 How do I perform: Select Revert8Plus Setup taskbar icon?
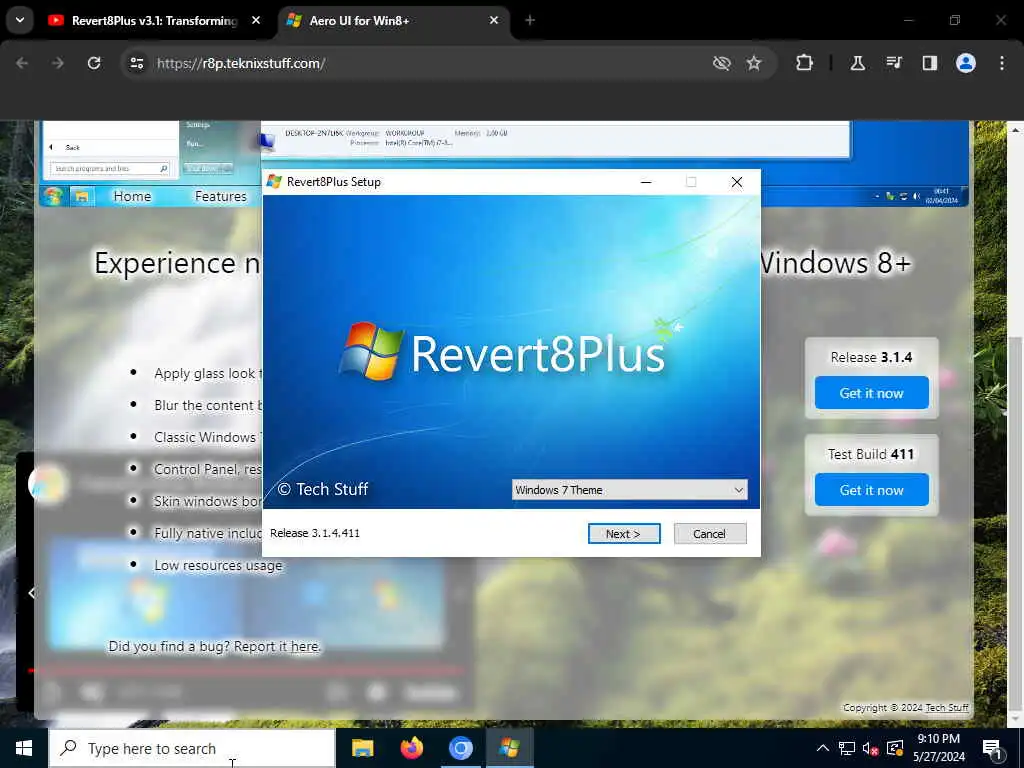click(x=509, y=748)
